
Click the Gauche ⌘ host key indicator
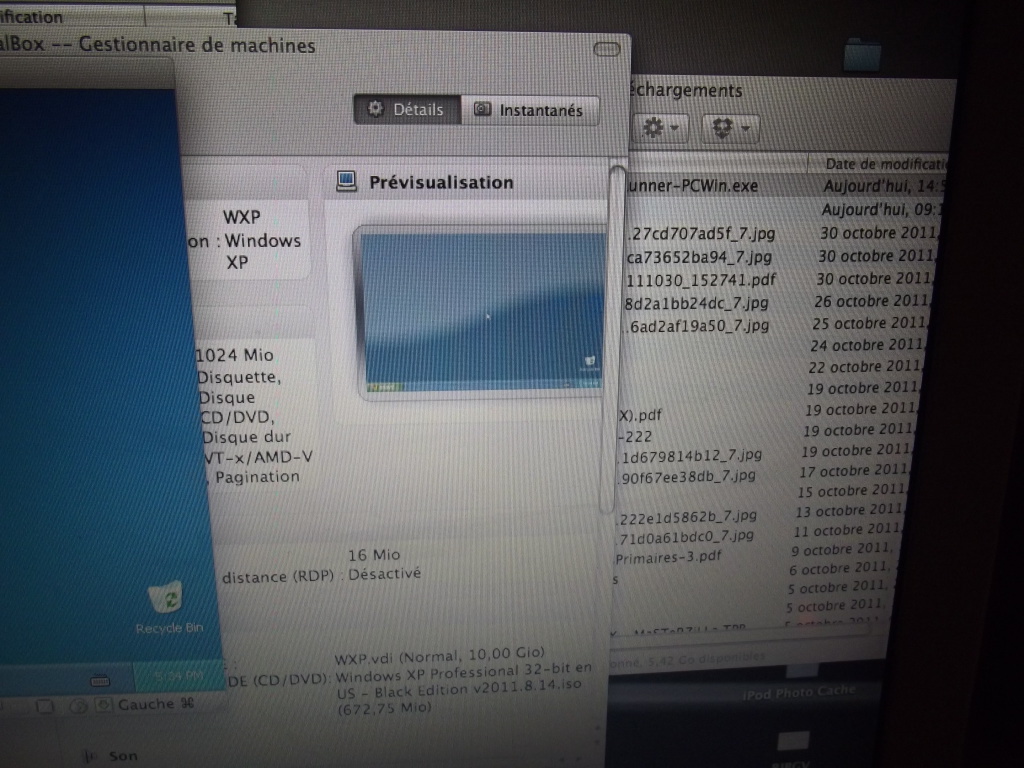pyautogui.click(x=156, y=704)
